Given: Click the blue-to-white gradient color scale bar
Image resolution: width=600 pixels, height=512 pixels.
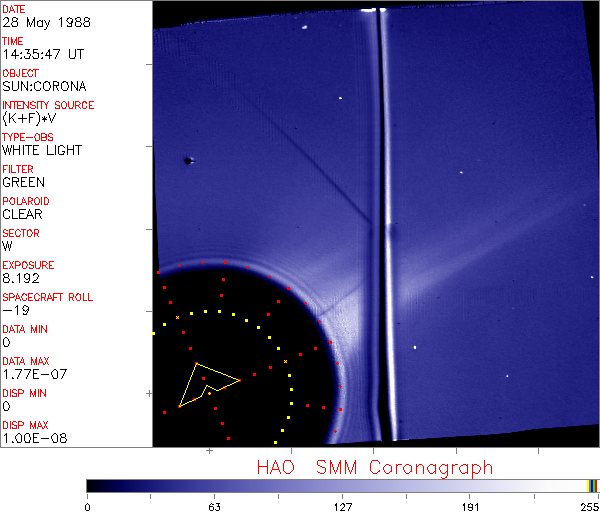Looking at the screenshot, I should pyautogui.click(x=337, y=486).
